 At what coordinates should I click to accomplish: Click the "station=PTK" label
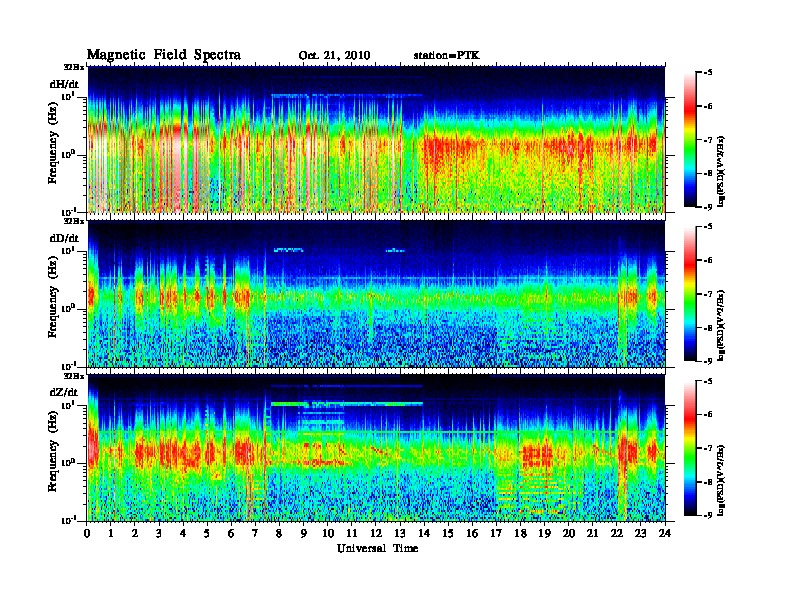pos(447,55)
